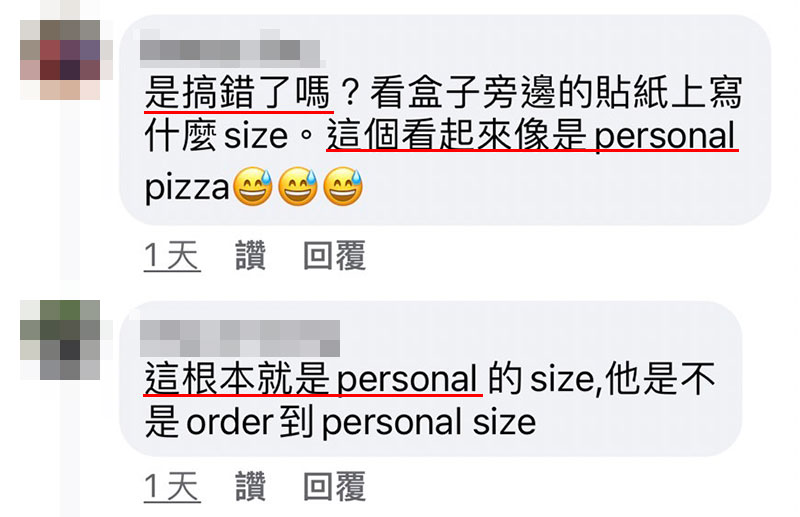Open first comment's 1天 timestamp
800x517 pixels.
172,256
